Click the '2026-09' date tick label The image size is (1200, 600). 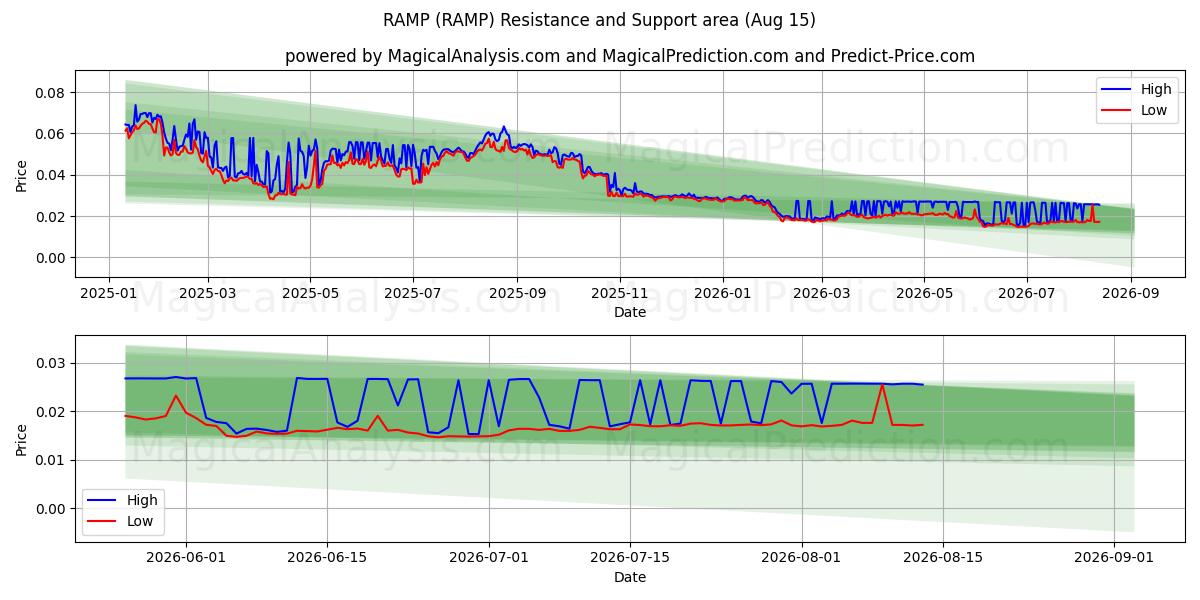pos(1131,294)
